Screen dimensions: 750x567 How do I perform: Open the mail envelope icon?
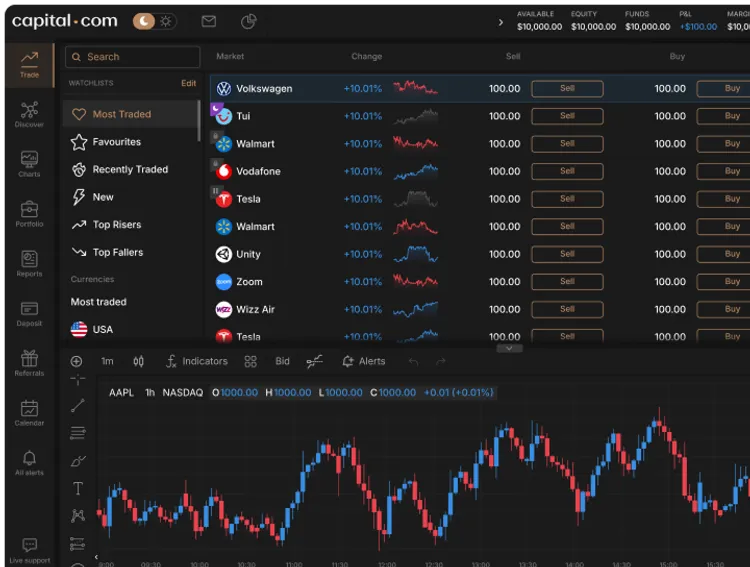tap(209, 21)
